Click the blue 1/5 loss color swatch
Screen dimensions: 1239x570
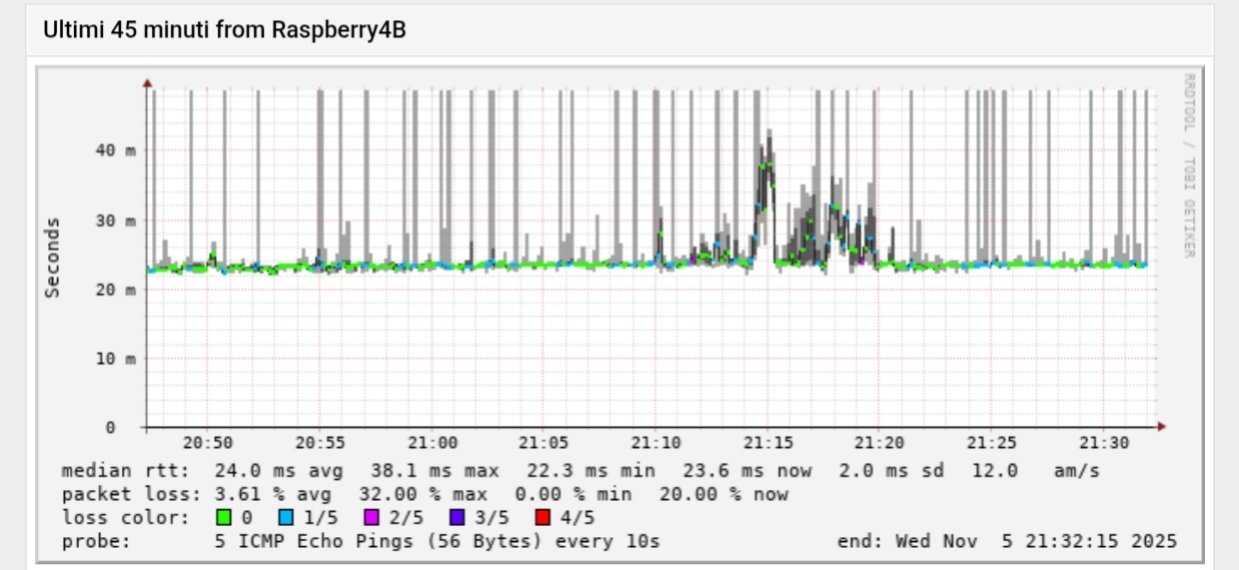pyautogui.click(x=288, y=517)
